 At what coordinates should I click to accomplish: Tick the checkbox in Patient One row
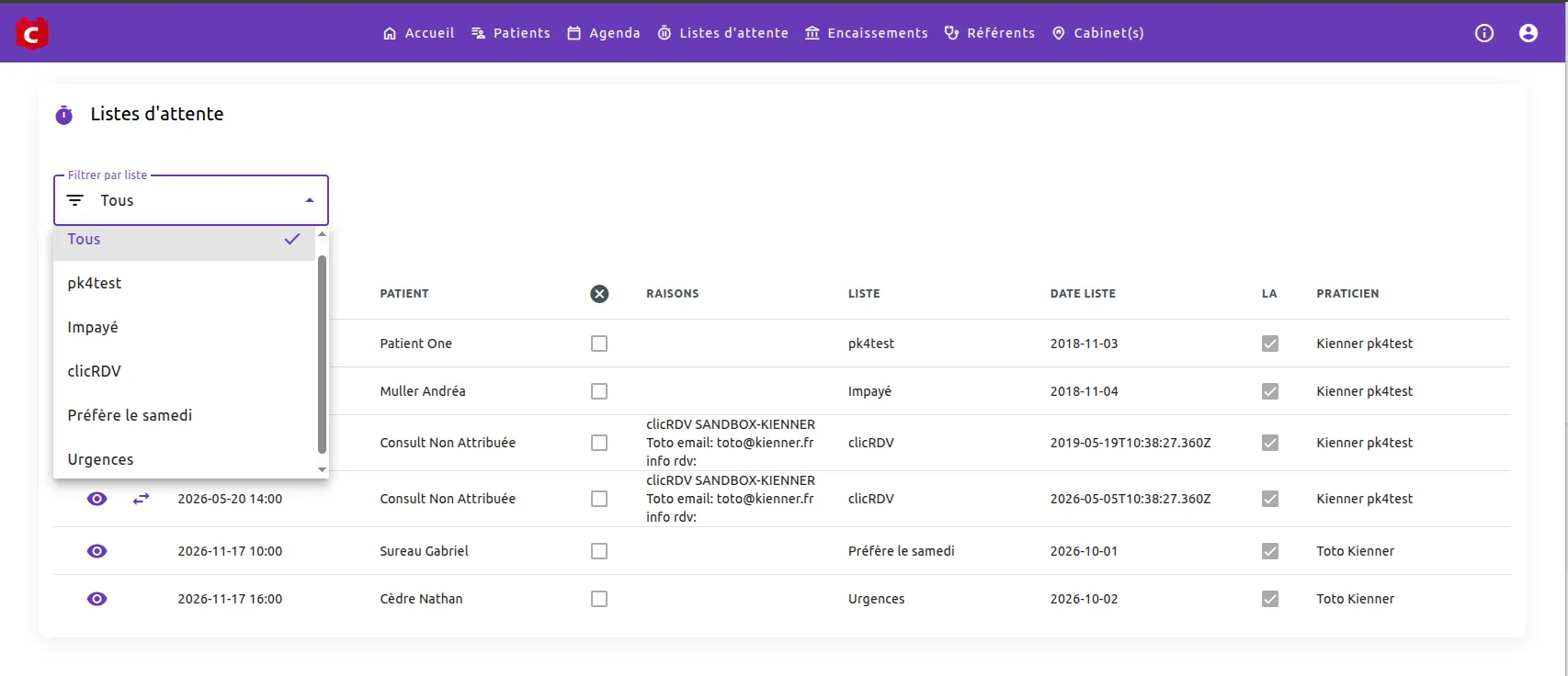pos(599,344)
